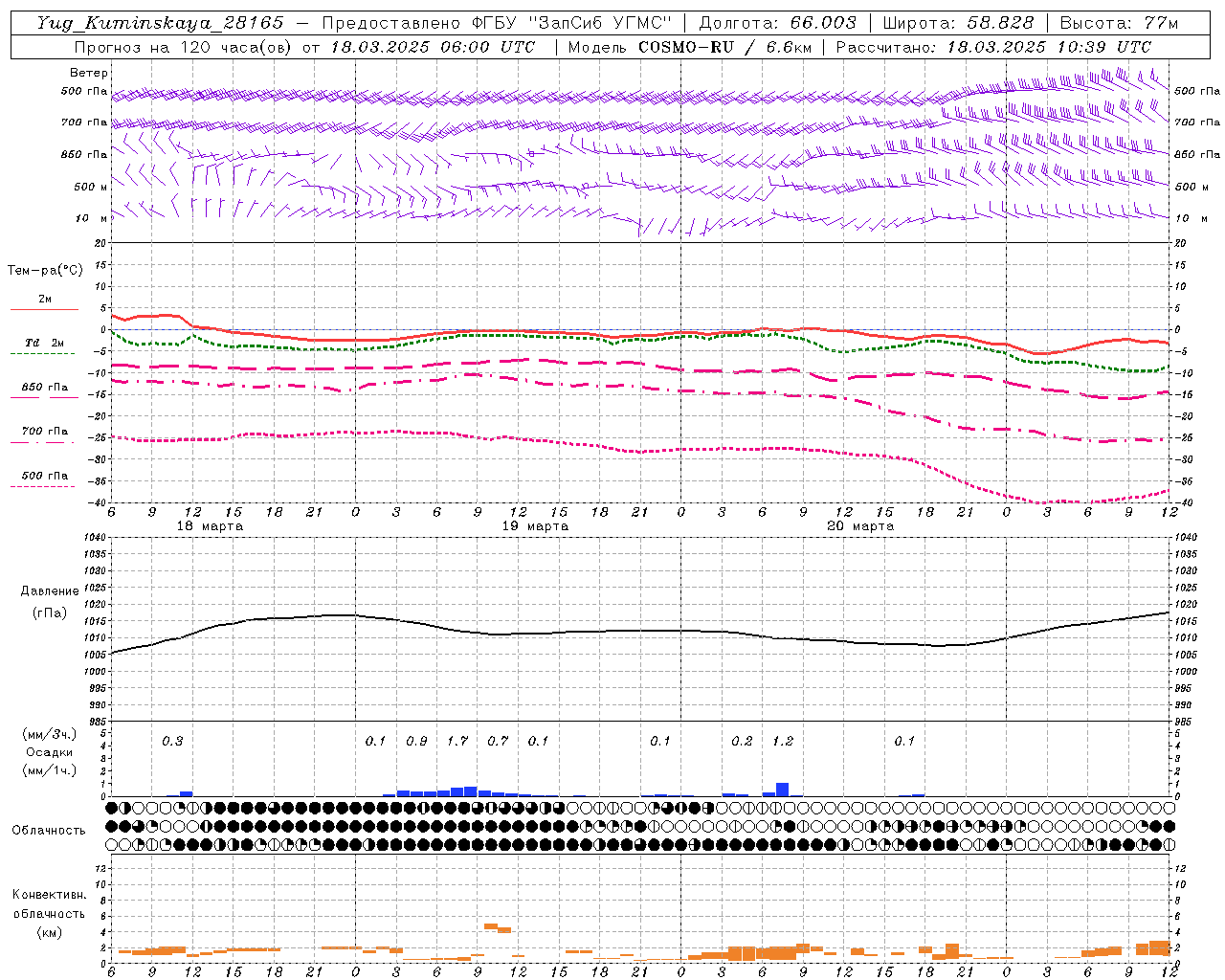1225x980 pixels.
Task: Click the tallest blue precipitation bar on 20 March
Action: (783, 790)
